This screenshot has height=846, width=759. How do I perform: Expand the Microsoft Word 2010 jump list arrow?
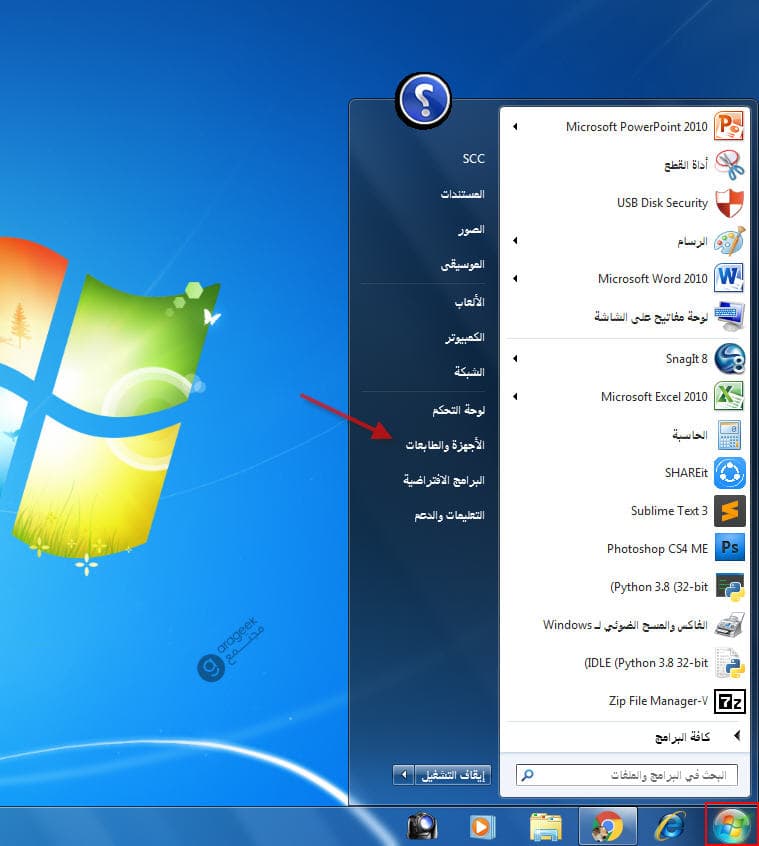coord(515,280)
